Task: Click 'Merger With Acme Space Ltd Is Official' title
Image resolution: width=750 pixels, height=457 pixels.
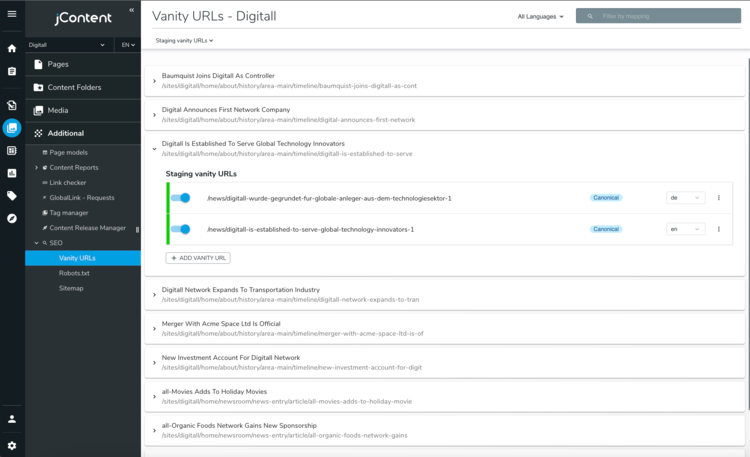Action: [x=221, y=324]
